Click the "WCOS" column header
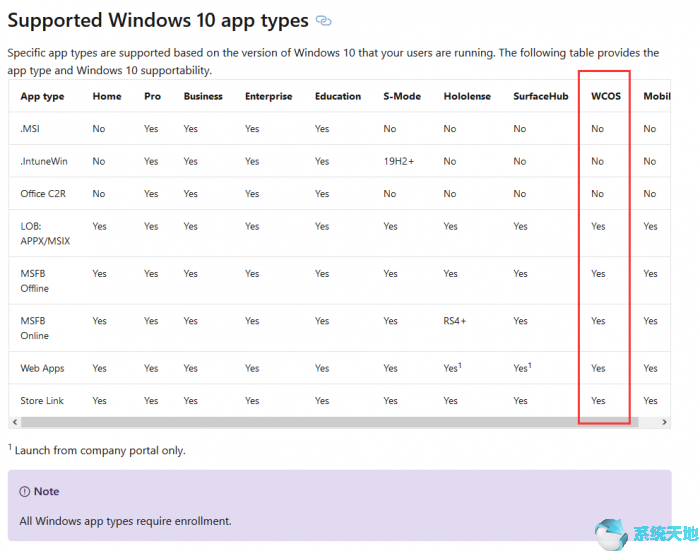700x551 pixels. (x=606, y=96)
